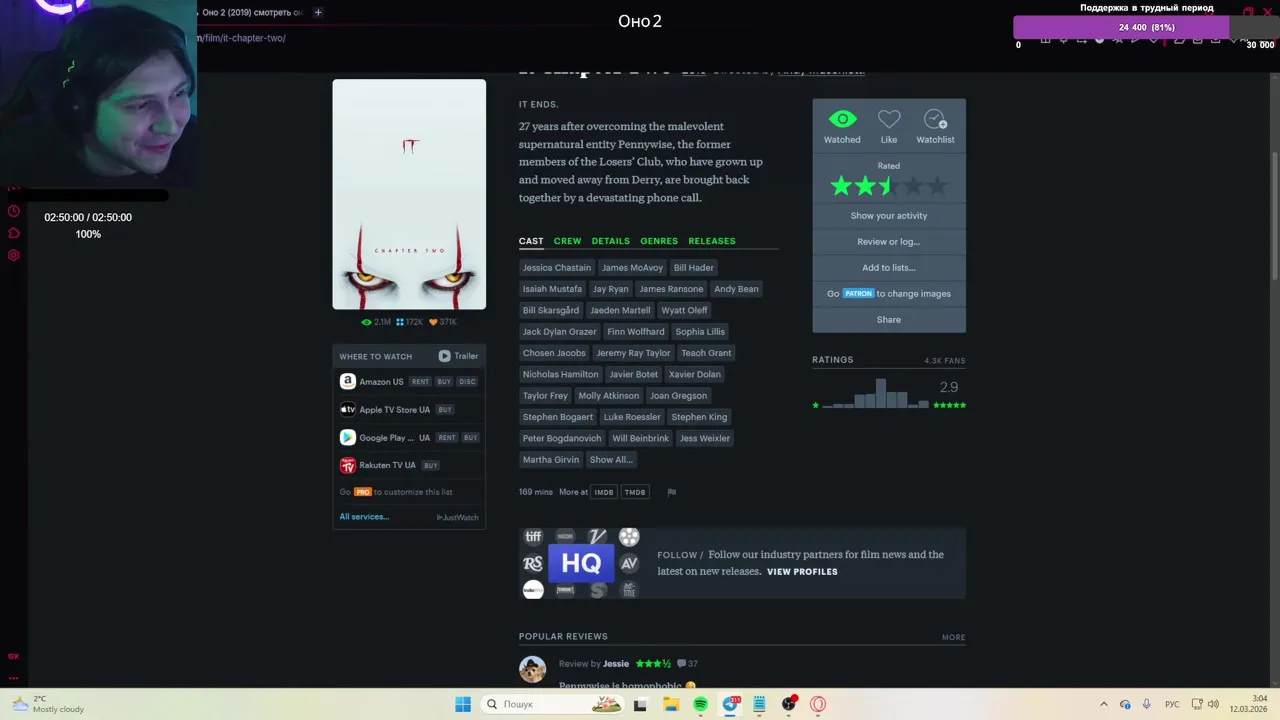
Task: Open Show your activity
Action: 889,216
